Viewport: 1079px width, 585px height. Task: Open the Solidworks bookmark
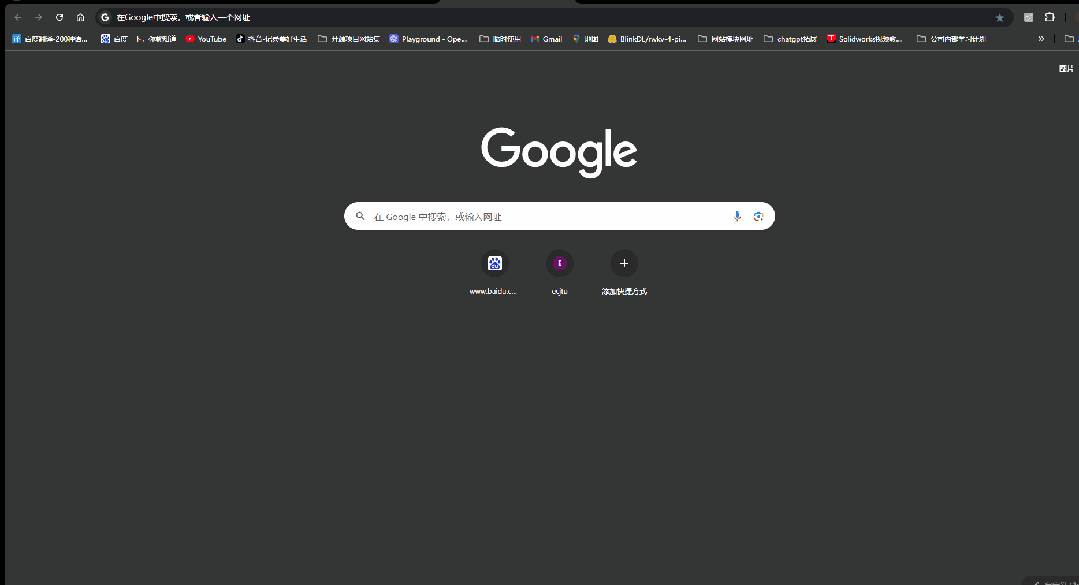(864, 39)
